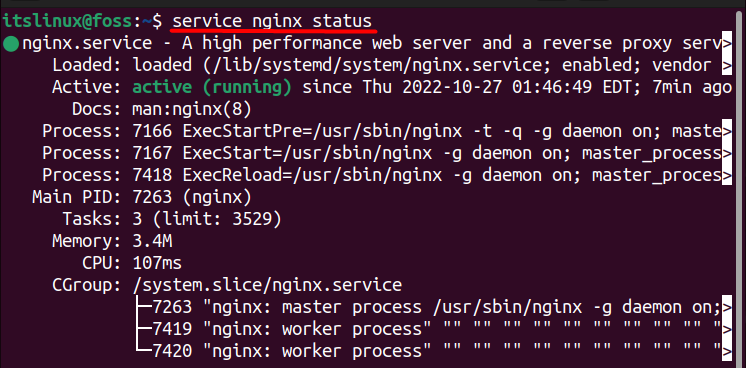Click truncation arrow on the 7263 master process line
746x368 pixels.
tap(726, 307)
